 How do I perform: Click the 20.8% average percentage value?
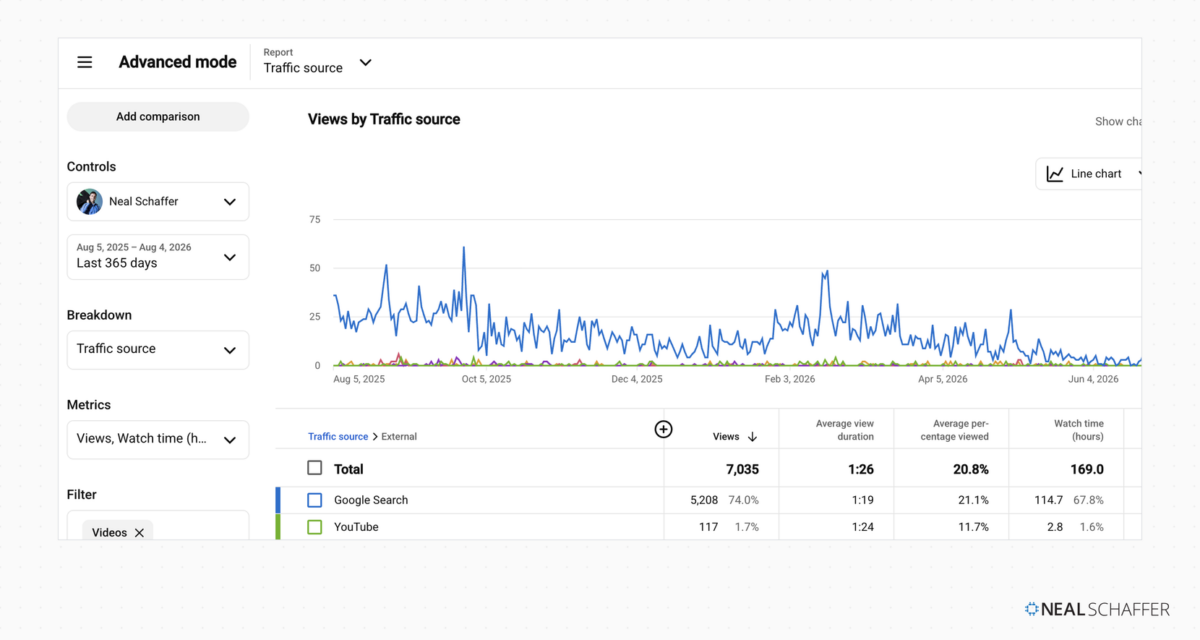coord(971,469)
